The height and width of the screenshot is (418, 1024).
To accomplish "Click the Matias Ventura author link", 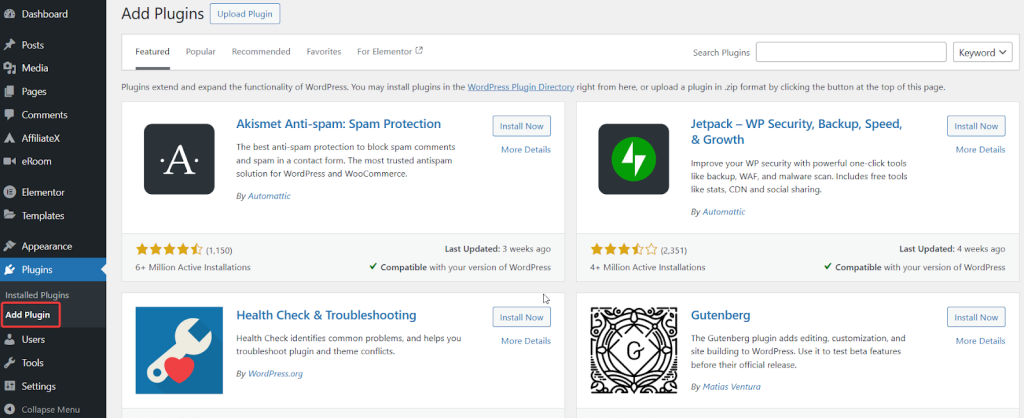I will 731,387.
